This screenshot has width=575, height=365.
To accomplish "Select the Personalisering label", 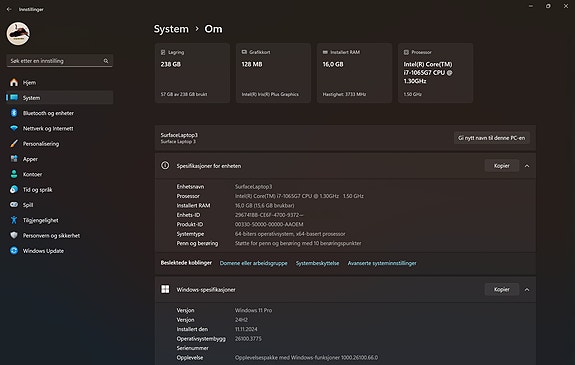I will 41,144.
